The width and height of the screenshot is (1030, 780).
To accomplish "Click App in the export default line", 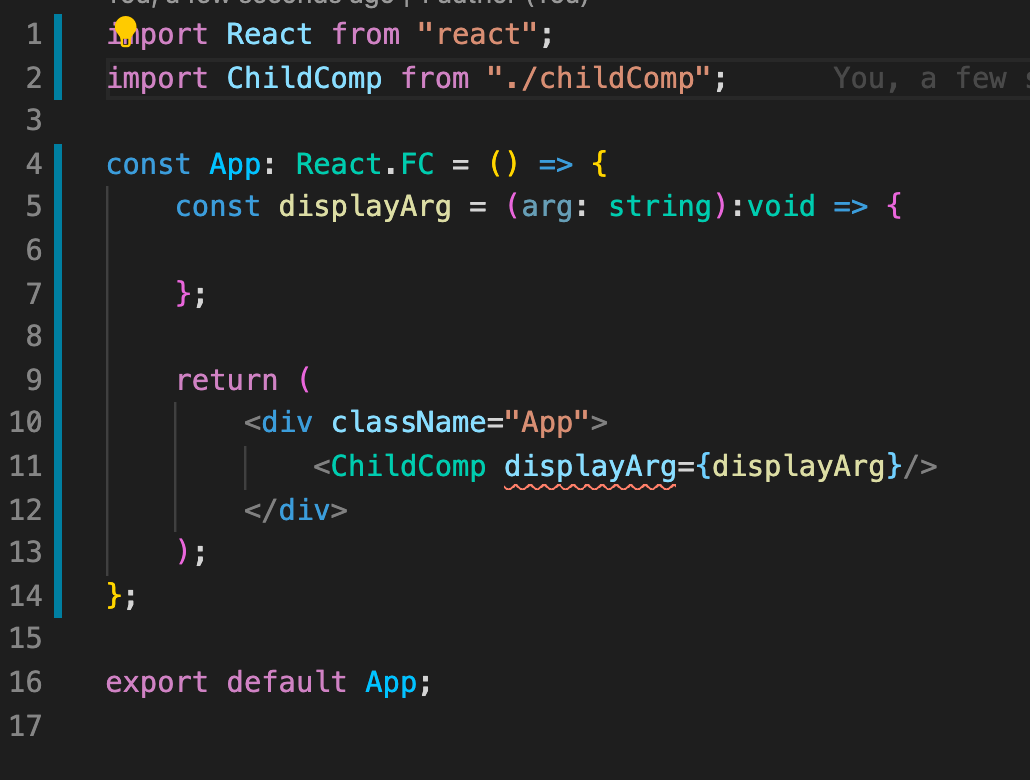I will pyautogui.click(x=391, y=682).
